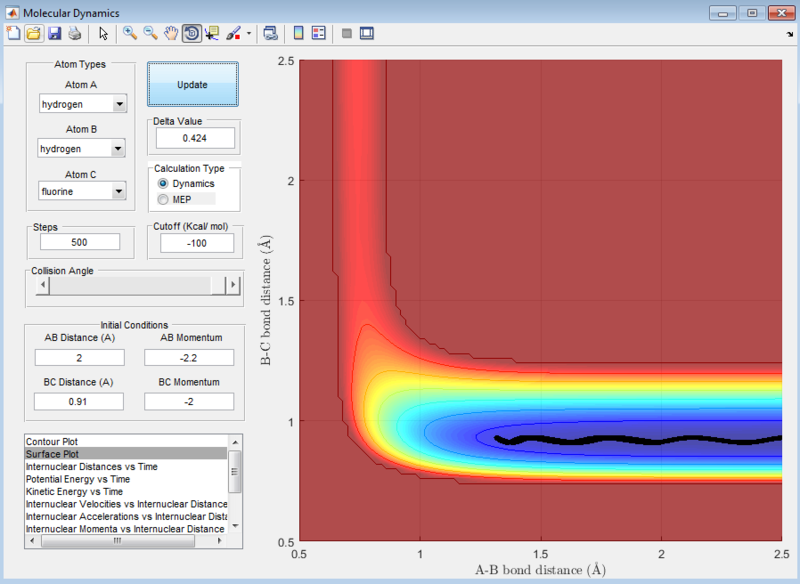The width and height of the screenshot is (800, 584).
Task: Open a file with the folder icon
Action: coord(34,34)
